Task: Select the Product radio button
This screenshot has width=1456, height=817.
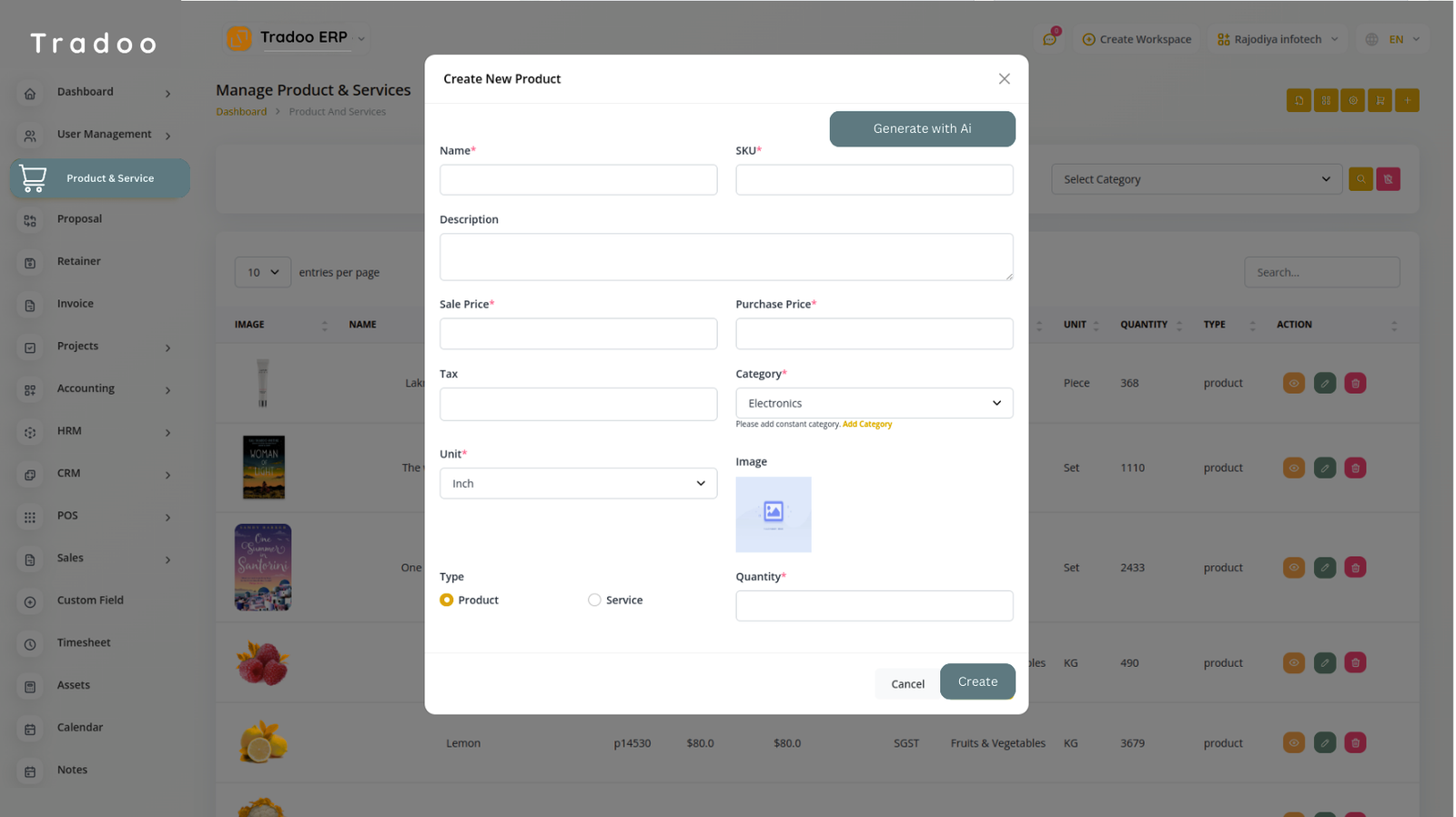Action: tap(447, 600)
